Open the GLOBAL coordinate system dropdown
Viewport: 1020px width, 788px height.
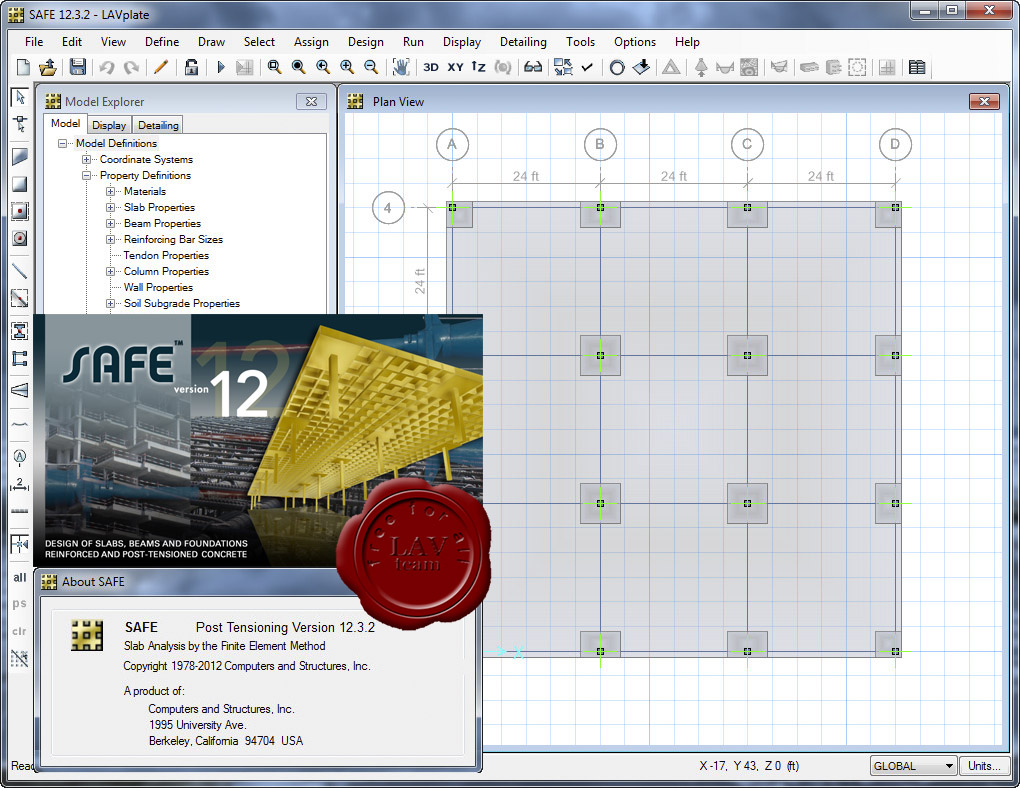(913, 766)
